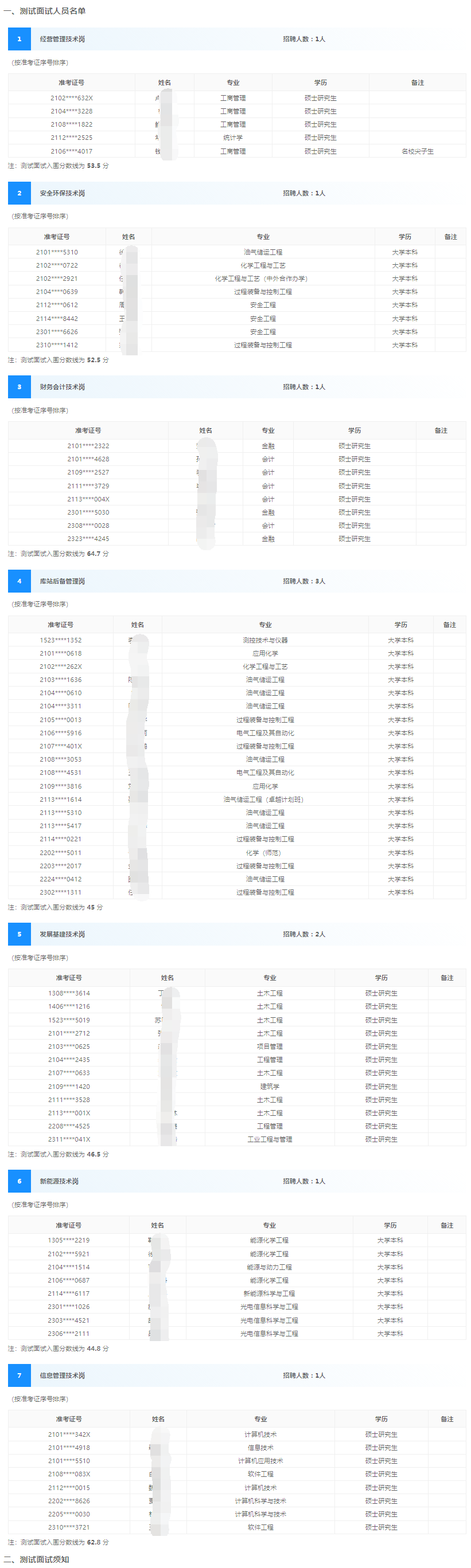
Task: Select the number 5 badge beside 发展基建技术岗
Action: coord(20,934)
